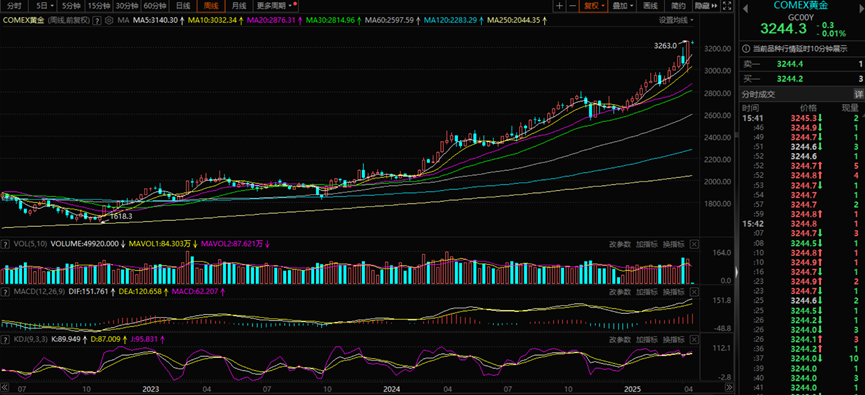Switch to the 日线 daily chart tab

click(x=183, y=6)
